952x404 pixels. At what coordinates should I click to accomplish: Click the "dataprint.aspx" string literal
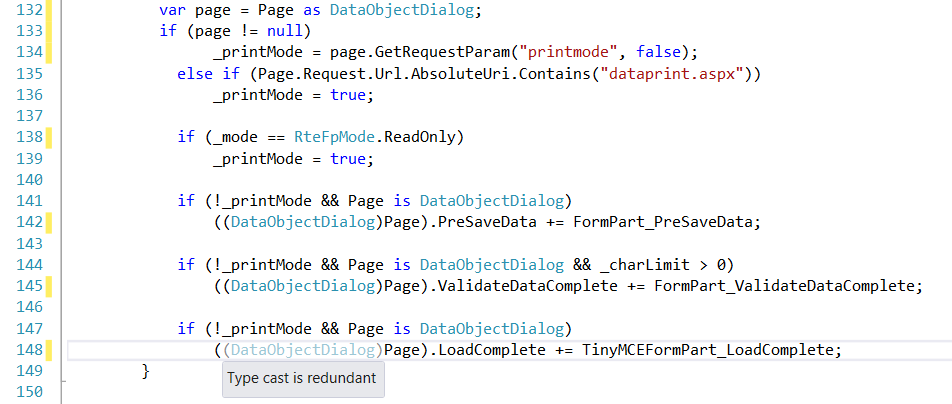point(672,74)
